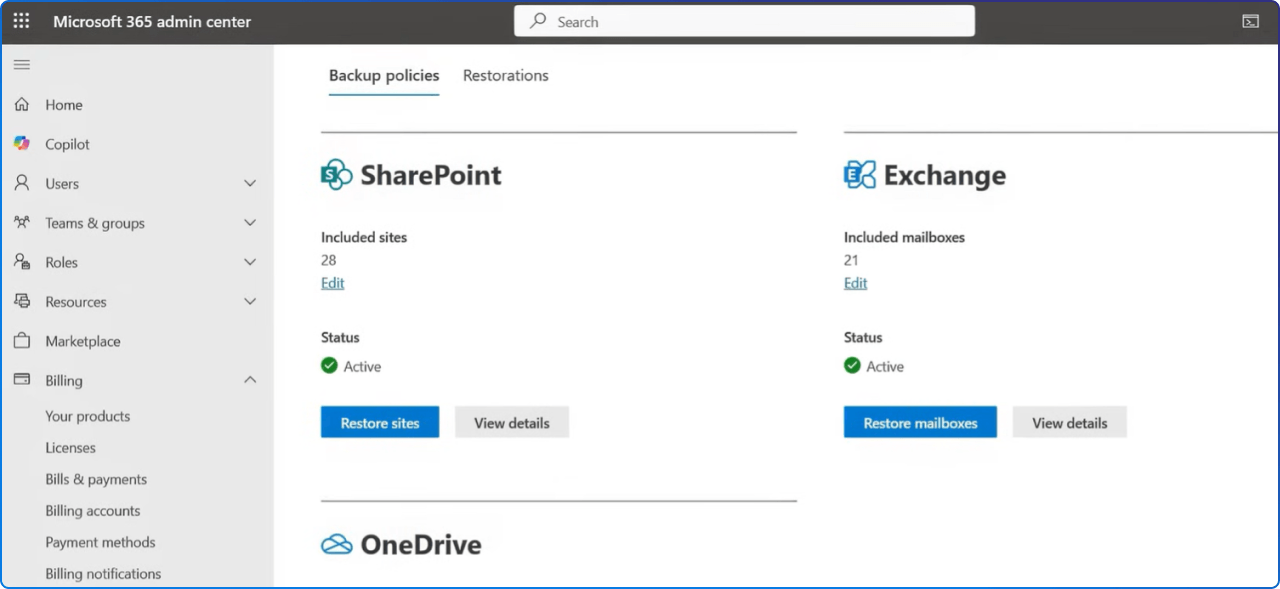Switch to the Restorations tab
This screenshot has height=589, width=1280.
tap(505, 75)
